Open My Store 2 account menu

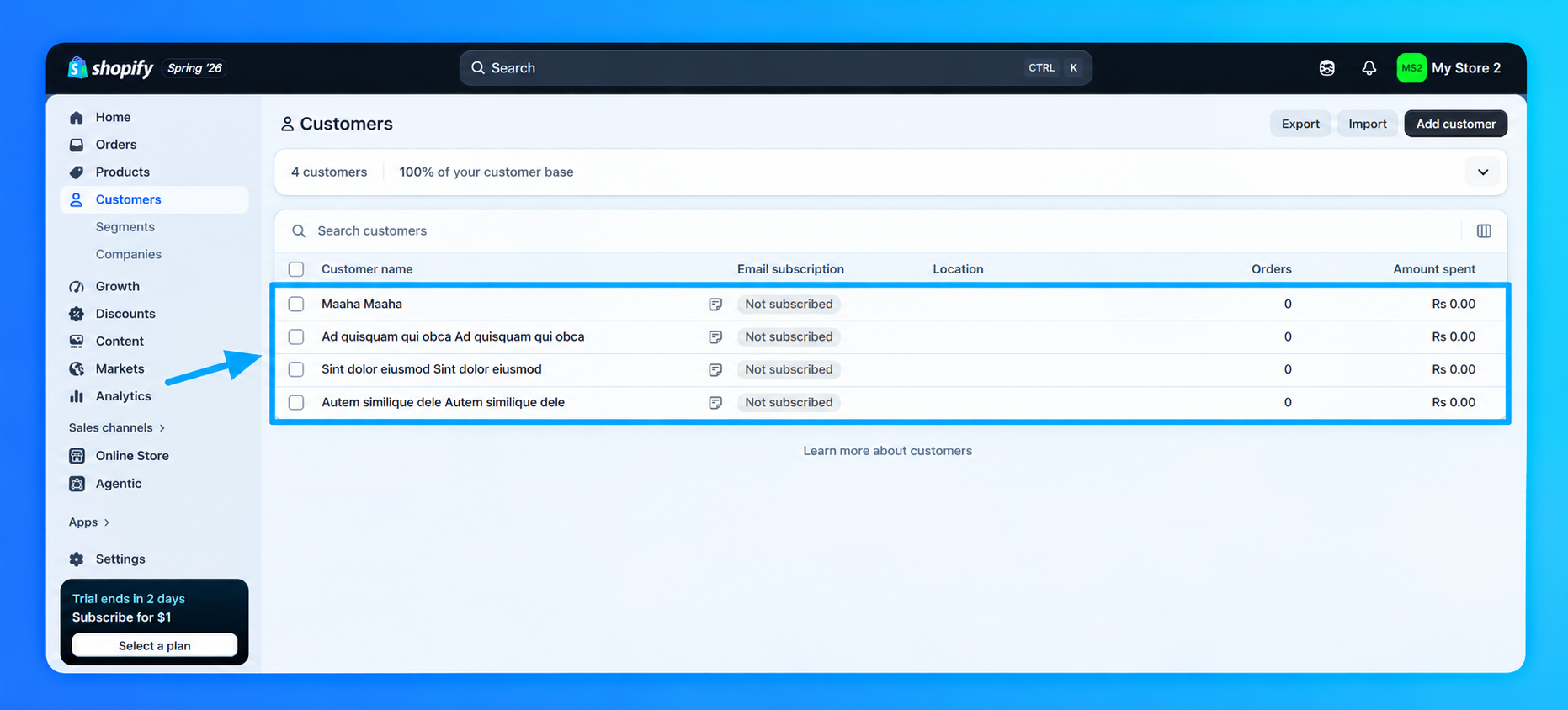click(x=1449, y=68)
